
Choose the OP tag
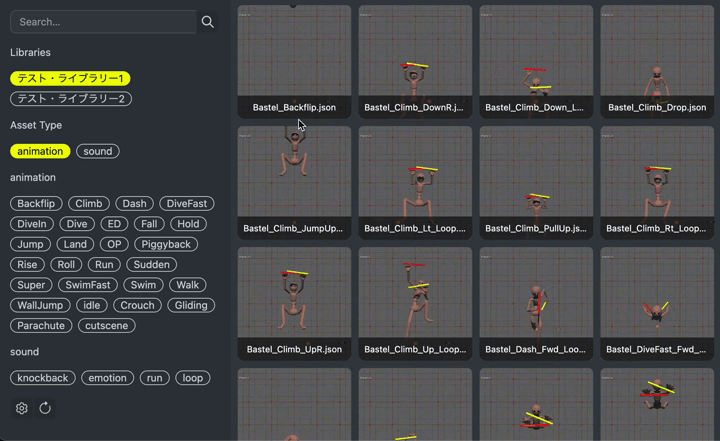point(114,244)
